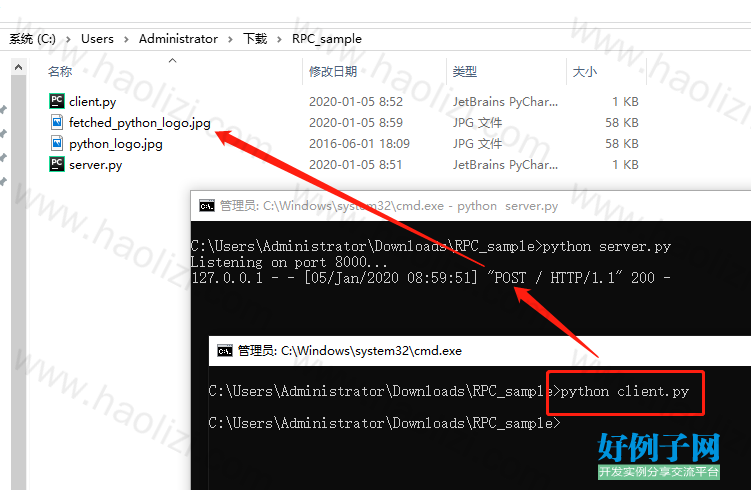Screen dimensions: 751x490
Task: Click the client cmd.exe window title bar
Action: 479,351
